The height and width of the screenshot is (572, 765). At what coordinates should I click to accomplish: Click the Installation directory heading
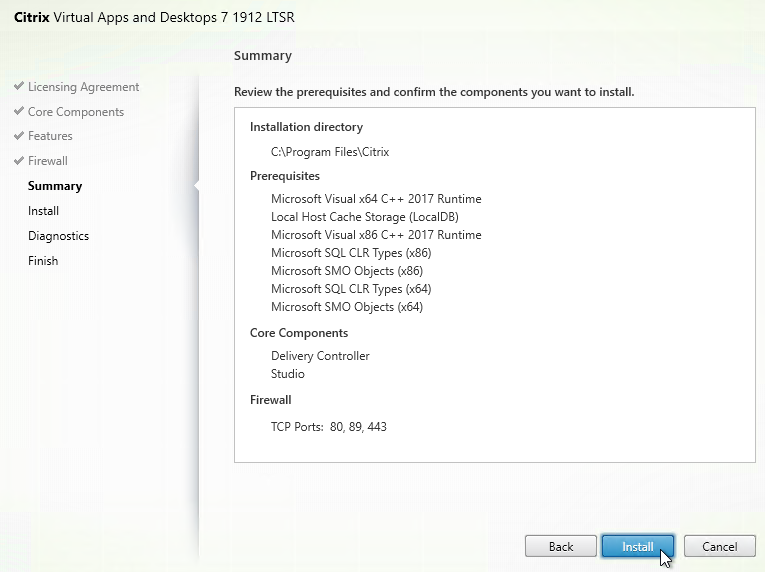pos(306,127)
